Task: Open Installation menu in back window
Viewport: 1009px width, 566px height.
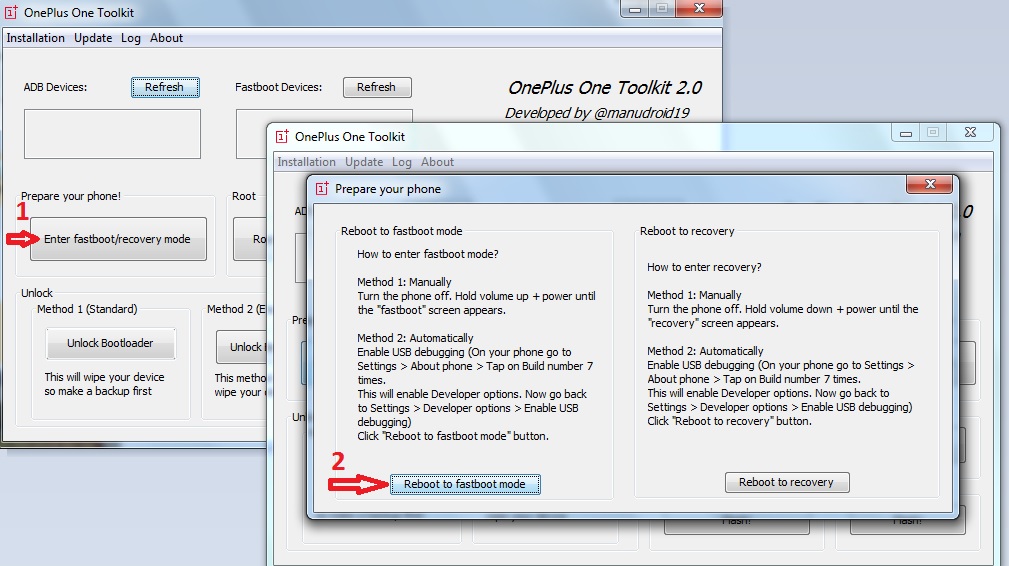Action: (35, 38)
